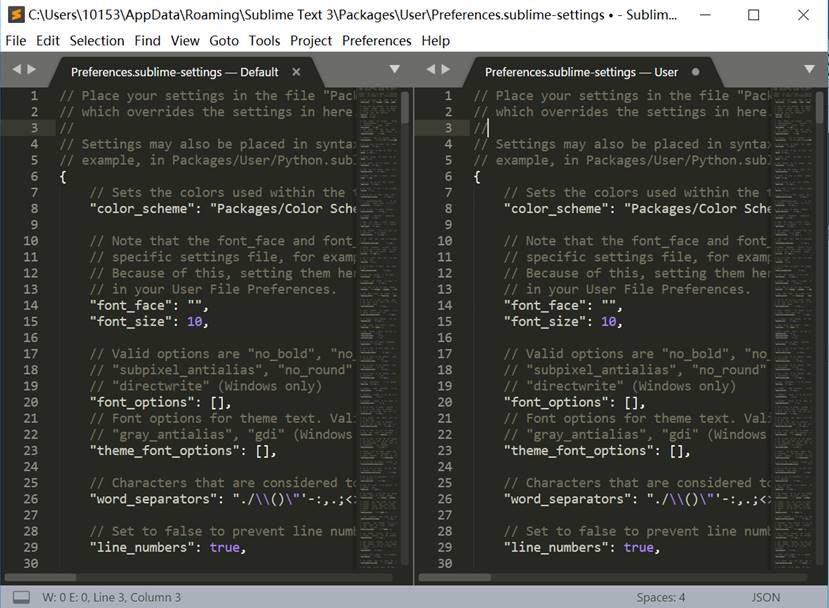Click the Sublime Text icon in the title bar
The width and height of the screenshot is (829, 608).
point(14,14)
